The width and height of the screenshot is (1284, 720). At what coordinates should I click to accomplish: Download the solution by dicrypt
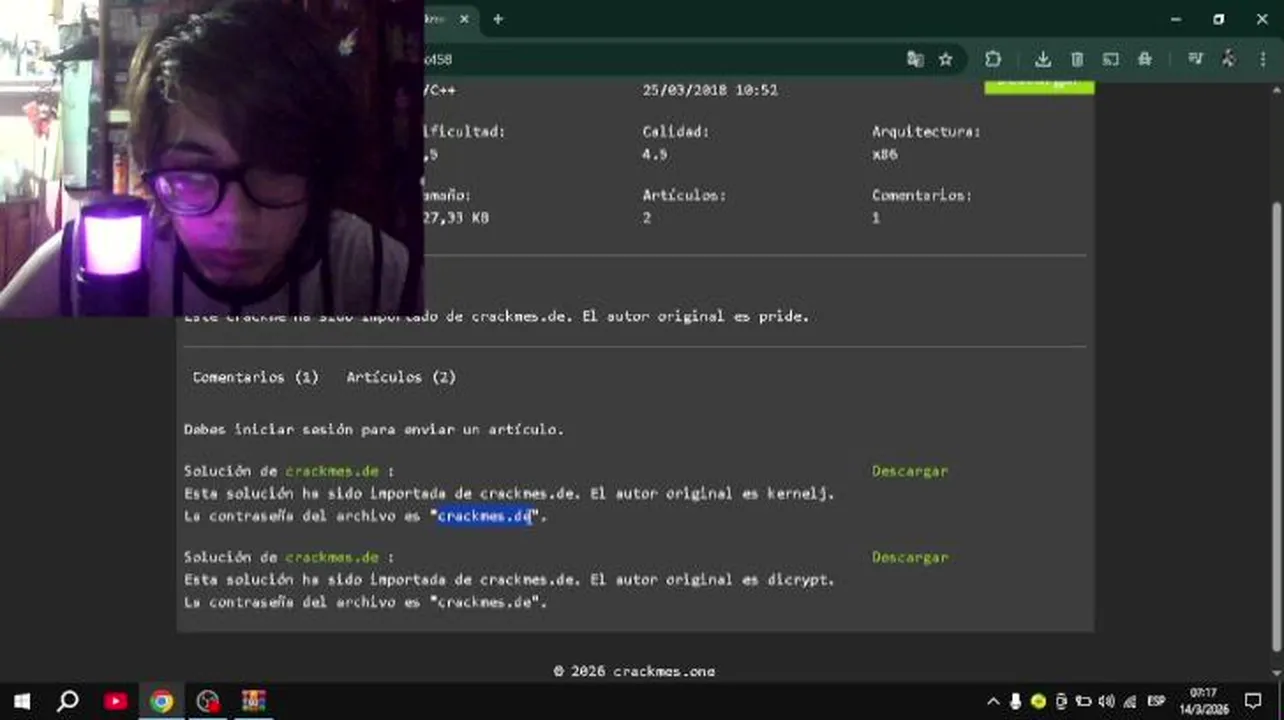click(x=909, y=557)
